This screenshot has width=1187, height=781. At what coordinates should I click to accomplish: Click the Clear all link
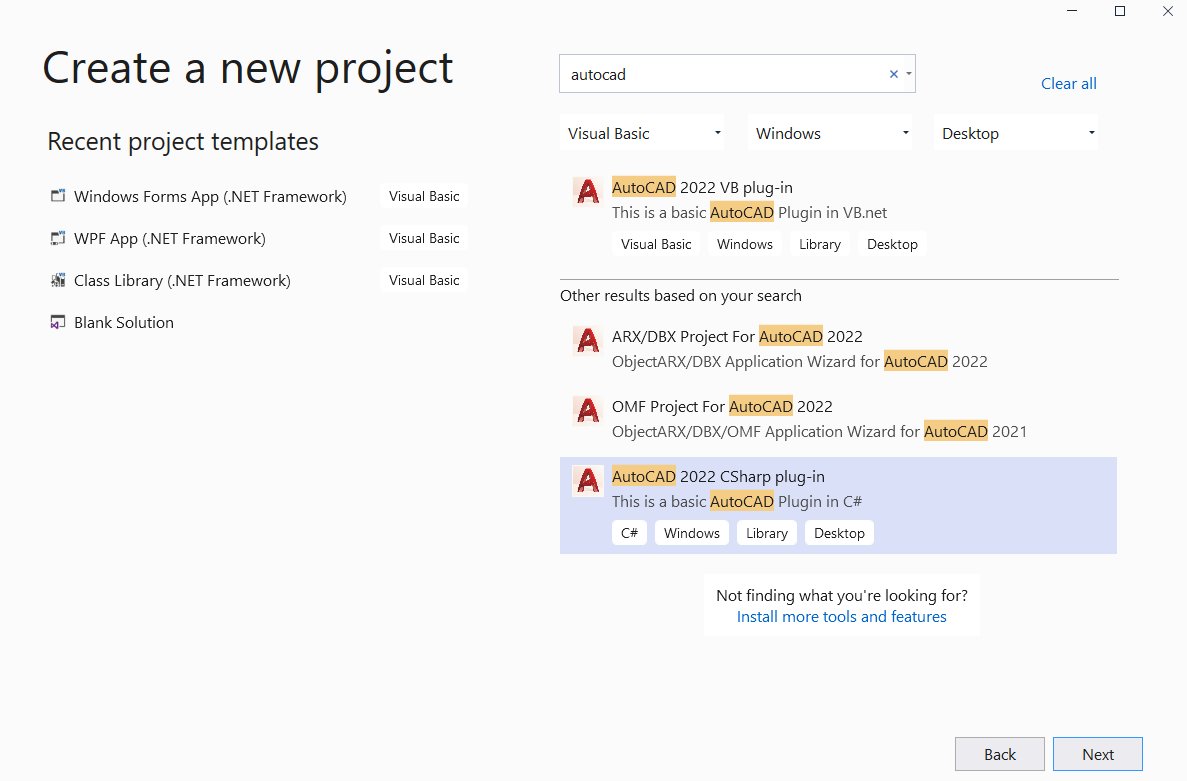click(x=1068, y=83)
